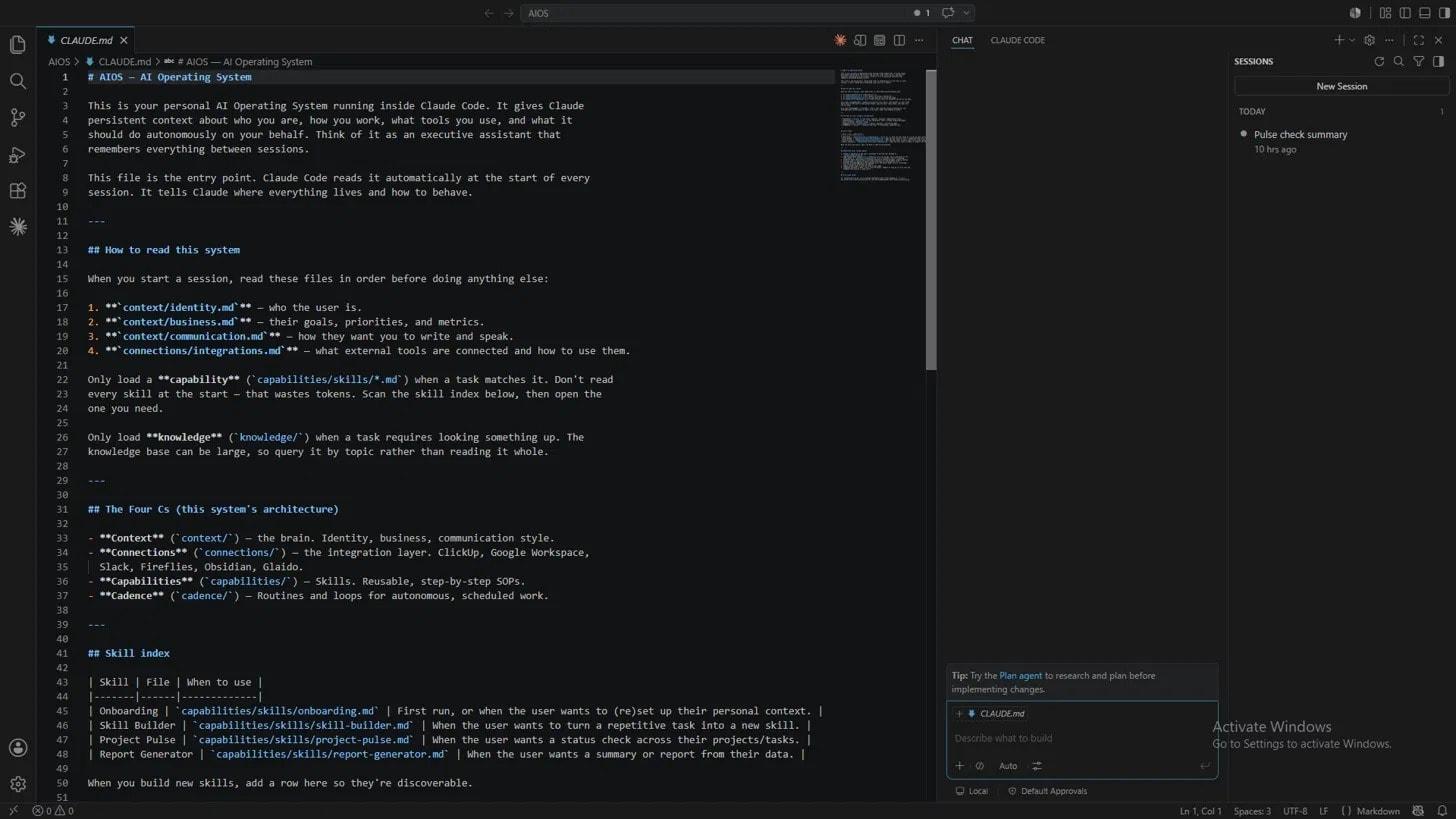Open the Claude Code view in activity bar
The height and width of the screenshot is (819, 1456).
coord(17,227)
